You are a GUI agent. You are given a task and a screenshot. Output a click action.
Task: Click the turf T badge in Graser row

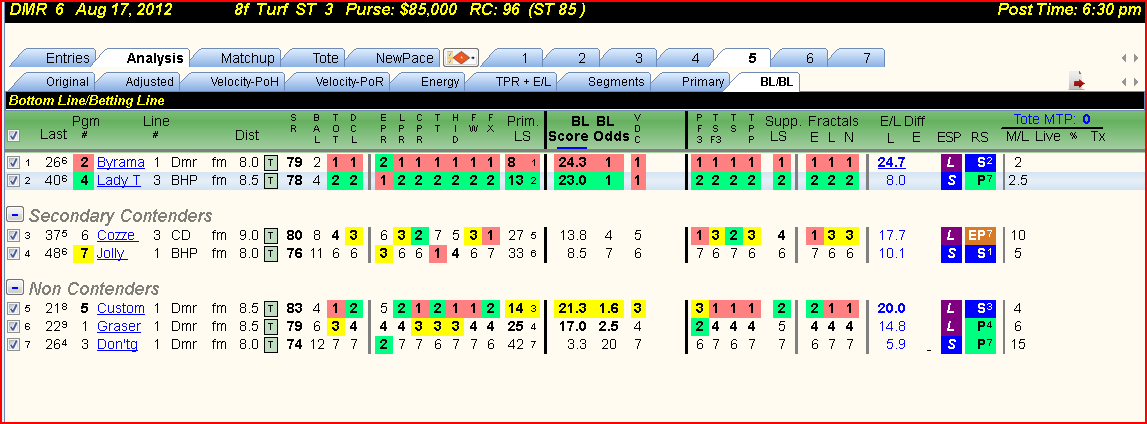coord(270,326)
